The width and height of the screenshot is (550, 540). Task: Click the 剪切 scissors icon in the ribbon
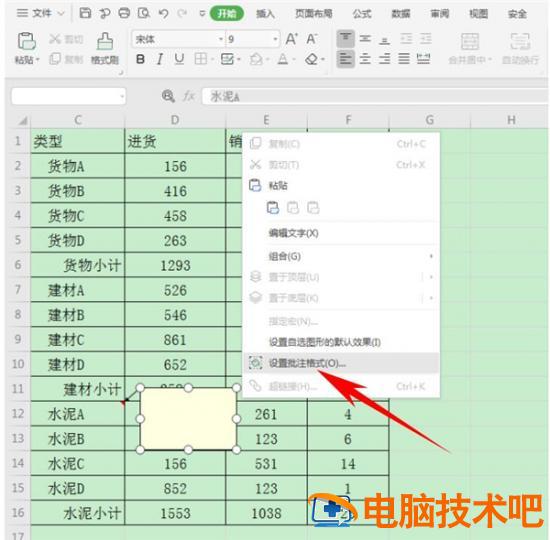(55, 39)
